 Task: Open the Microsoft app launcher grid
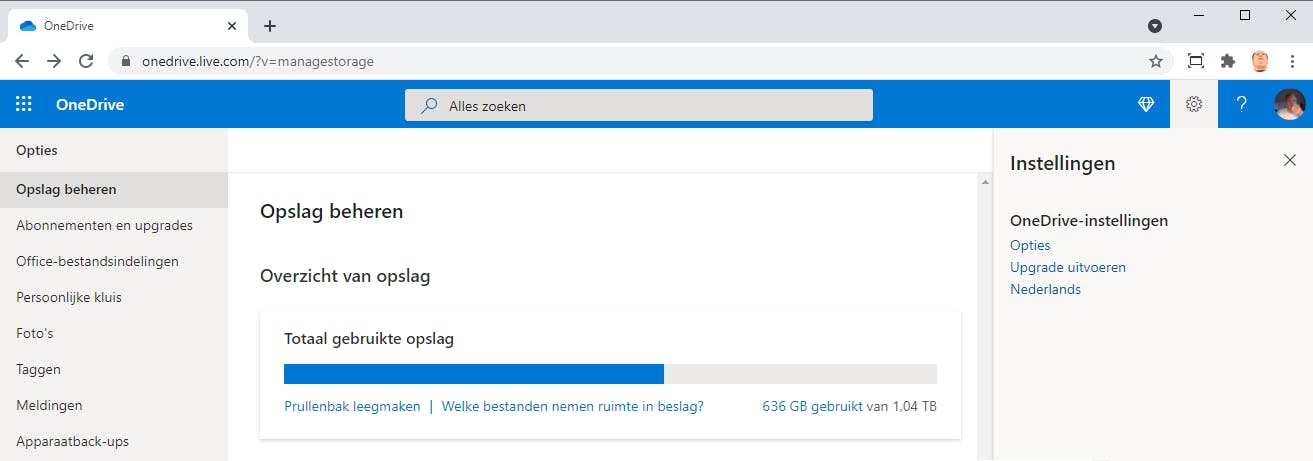point(24,104)
